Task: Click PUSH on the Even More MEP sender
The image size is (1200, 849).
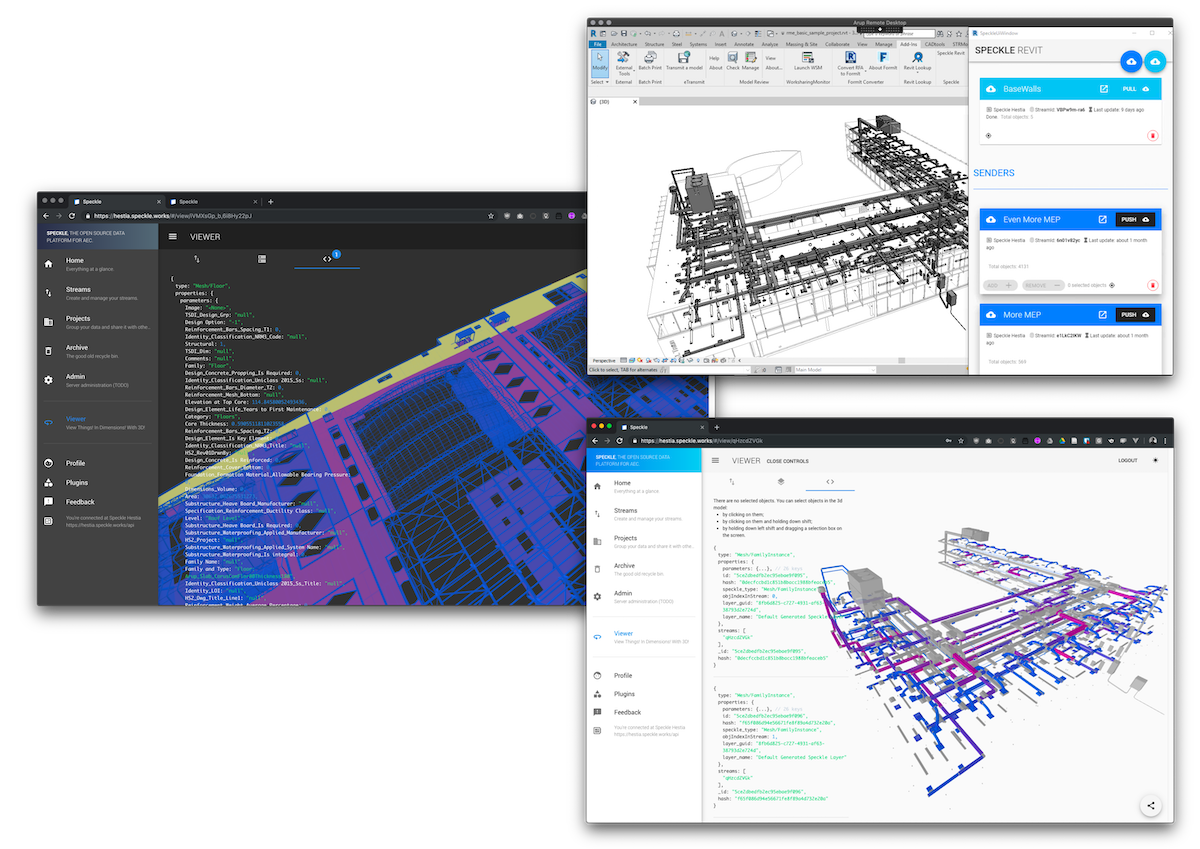Action: [1135, 219]
